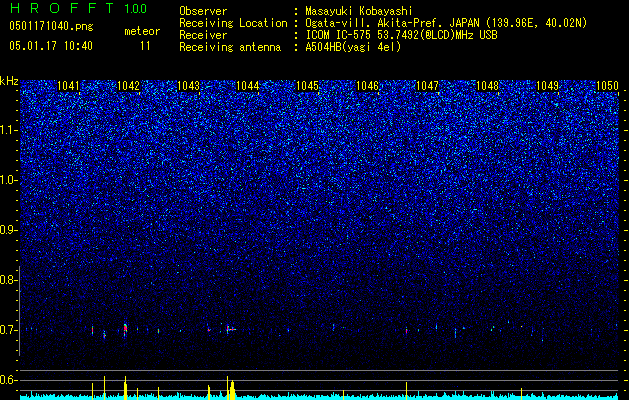Click the 0.9 frequency axis label
This screenshot has height=400, width=629.
9,230
